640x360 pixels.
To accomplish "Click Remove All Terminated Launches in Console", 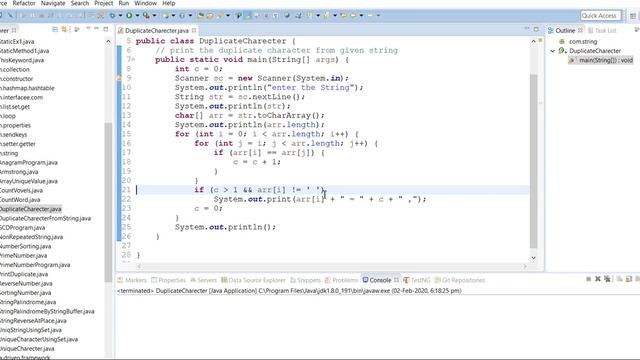I will [607, 279].
